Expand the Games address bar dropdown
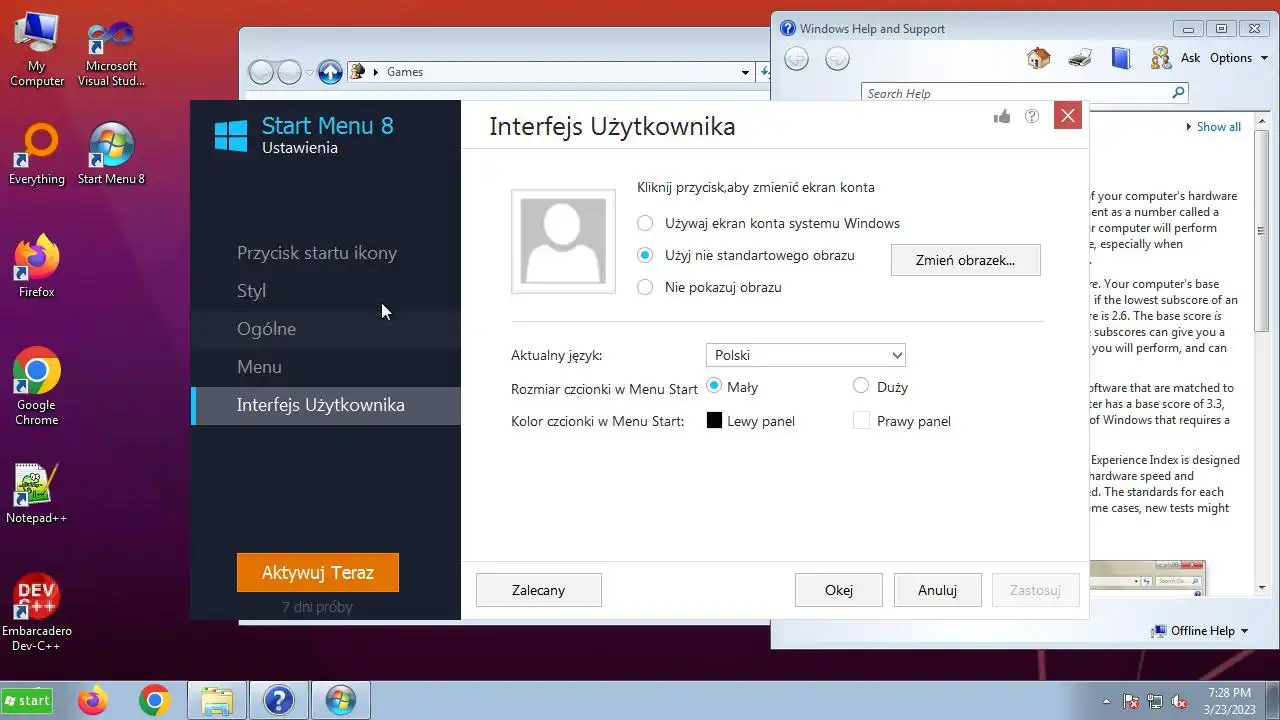1280x720 pixels. click(745, 72)
